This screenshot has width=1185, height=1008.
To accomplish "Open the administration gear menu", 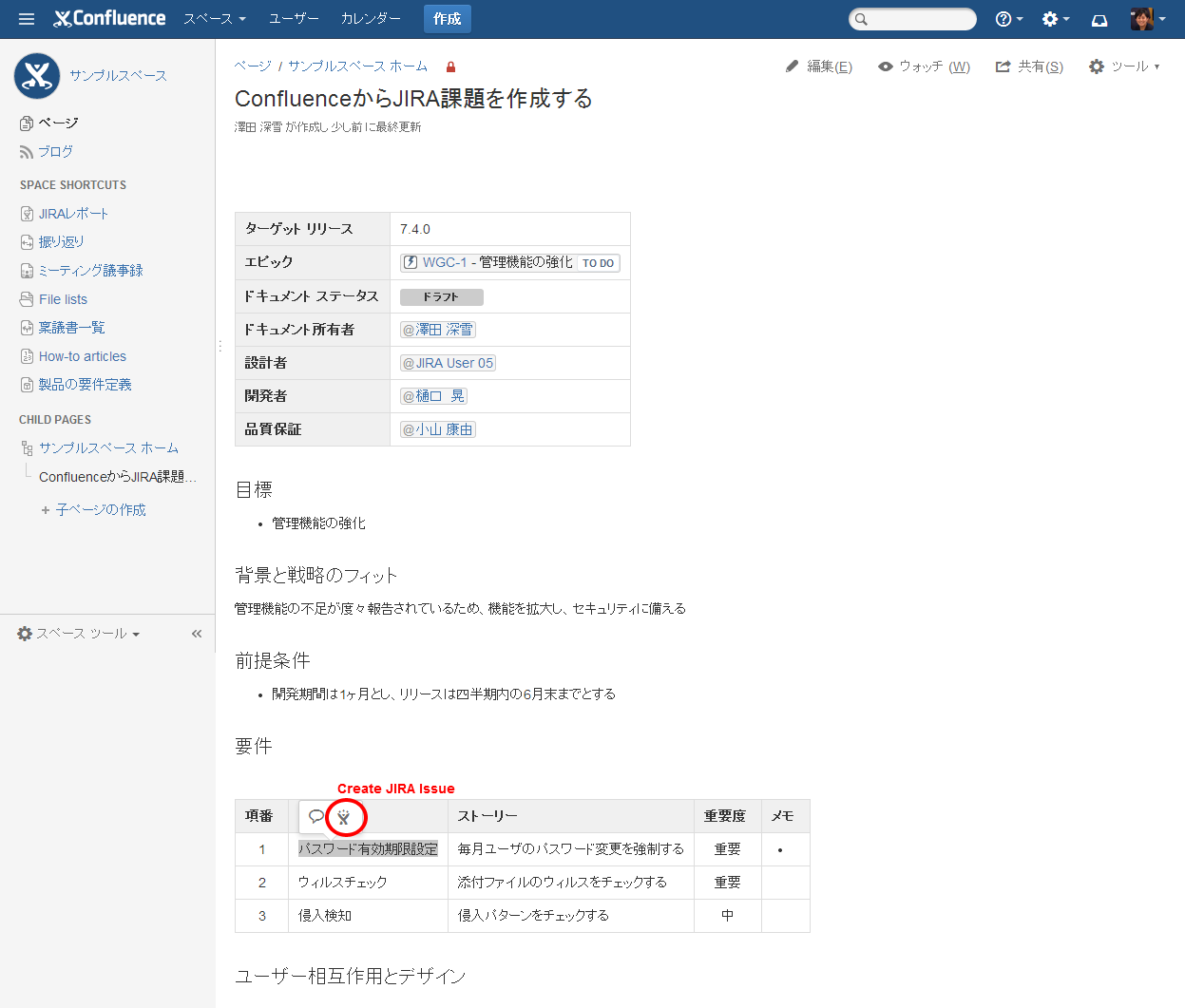I will (1055, 19).
